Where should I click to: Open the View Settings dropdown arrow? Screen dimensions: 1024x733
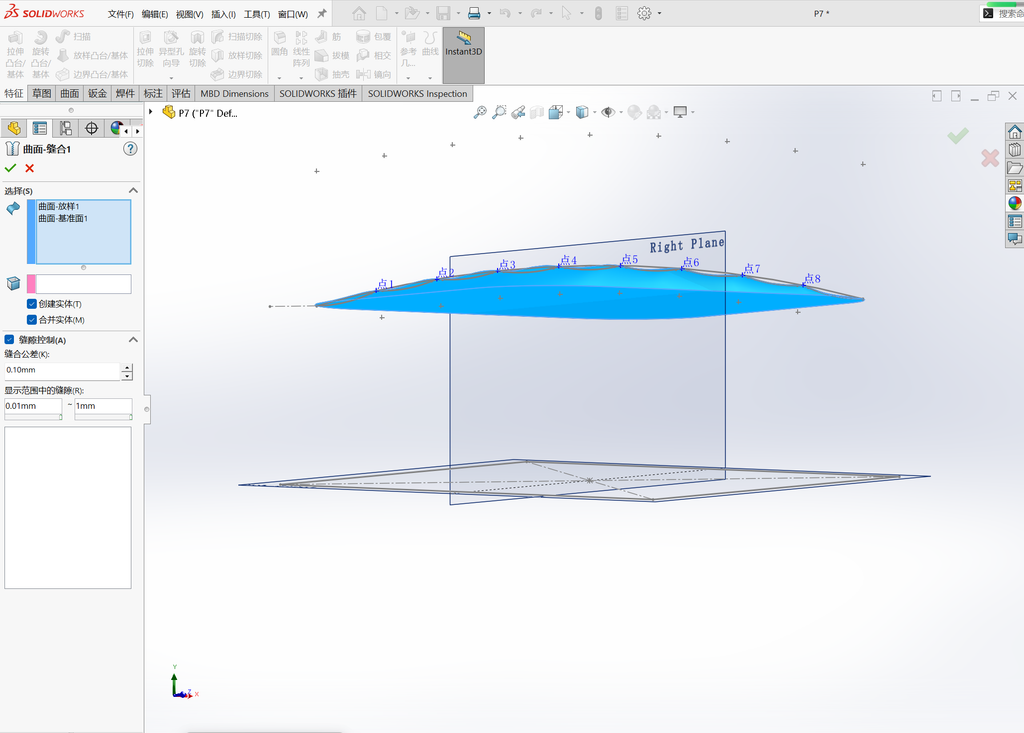692,112
